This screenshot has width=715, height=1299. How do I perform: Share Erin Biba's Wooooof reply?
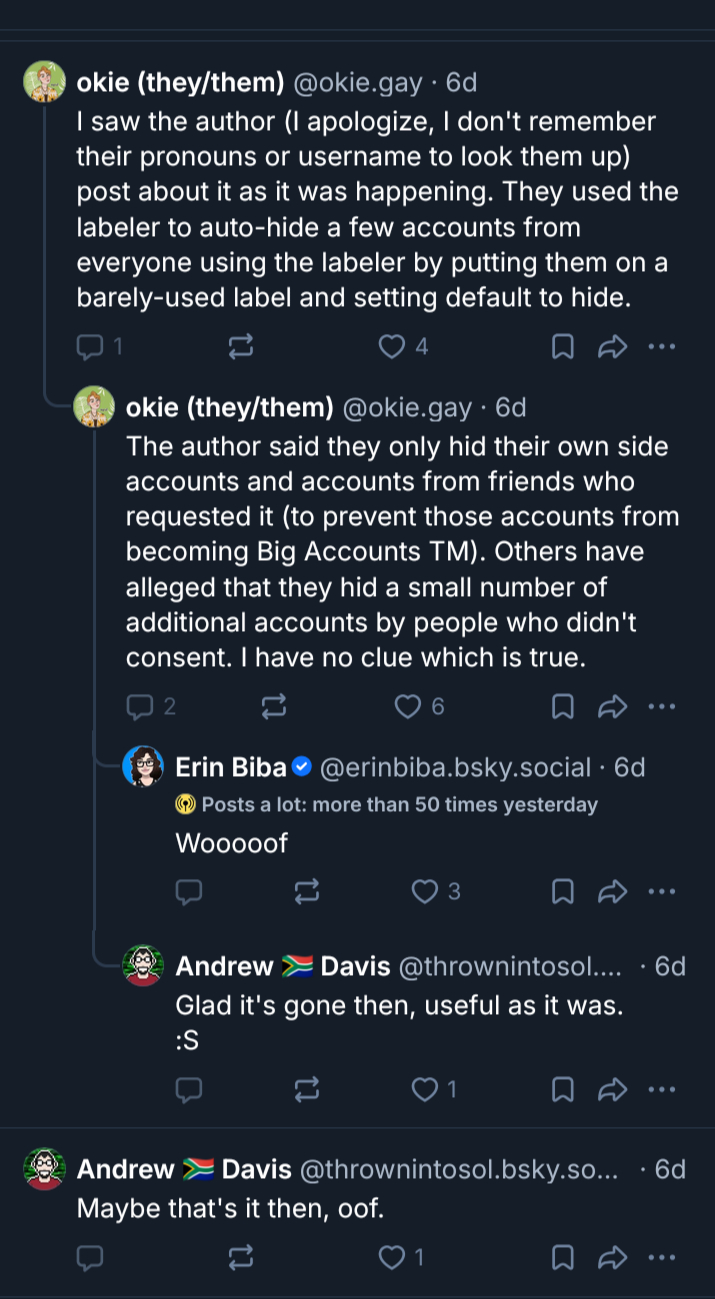point(611,891)
